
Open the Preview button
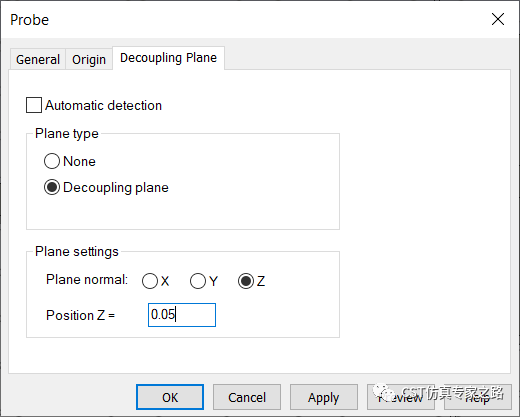coord(401,397)
